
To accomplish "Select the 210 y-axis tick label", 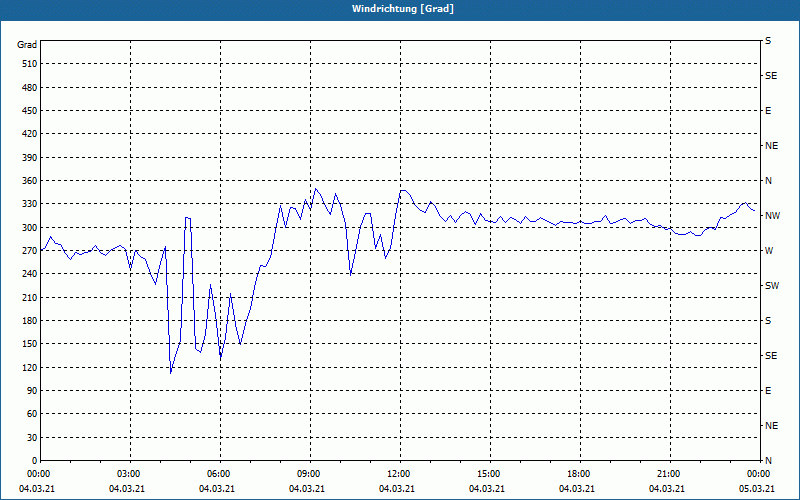I will coord(30,297).
